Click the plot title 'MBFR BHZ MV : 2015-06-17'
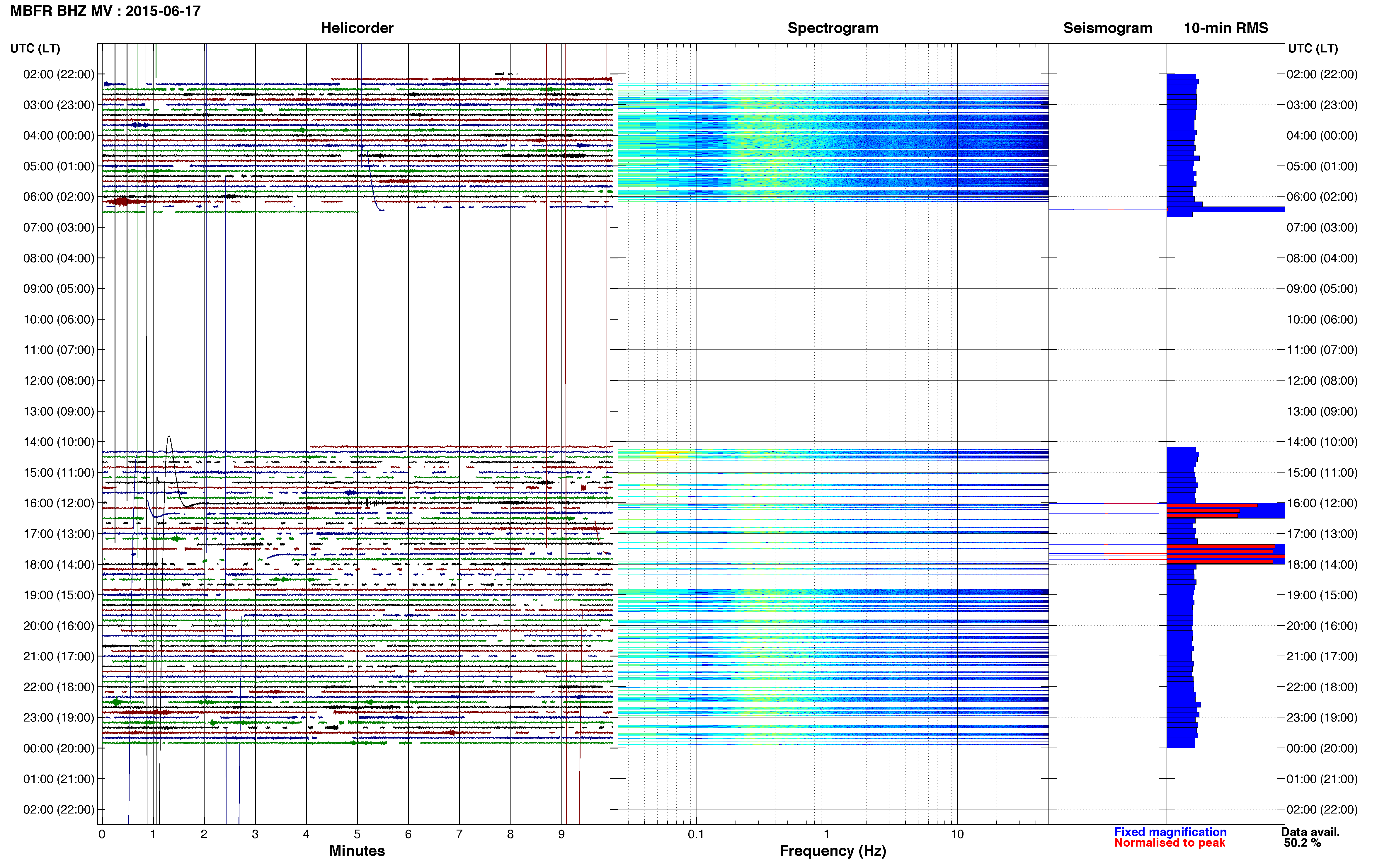 (106, 11)
